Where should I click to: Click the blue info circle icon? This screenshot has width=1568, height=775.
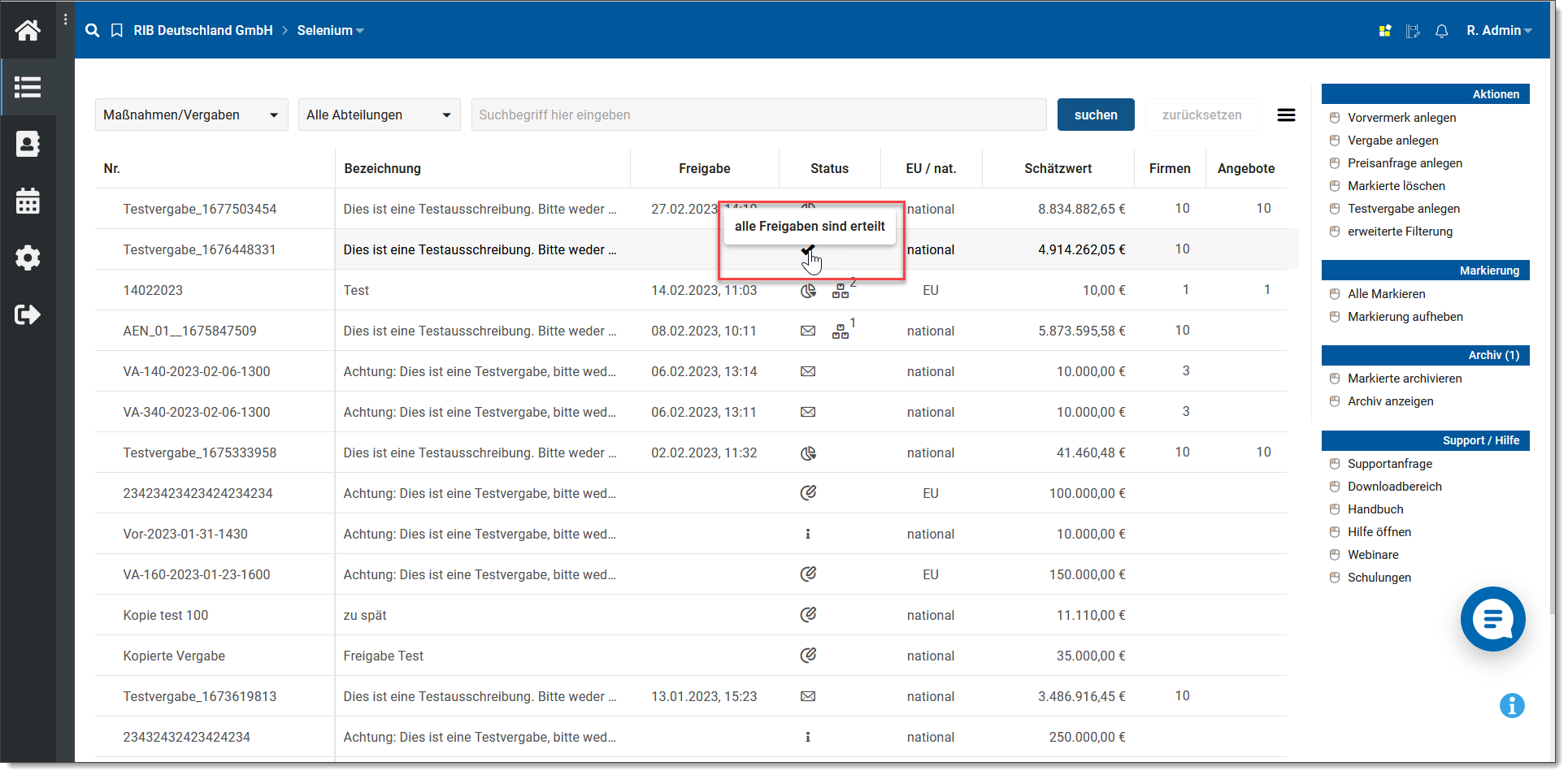click(x=1512, y=705)
